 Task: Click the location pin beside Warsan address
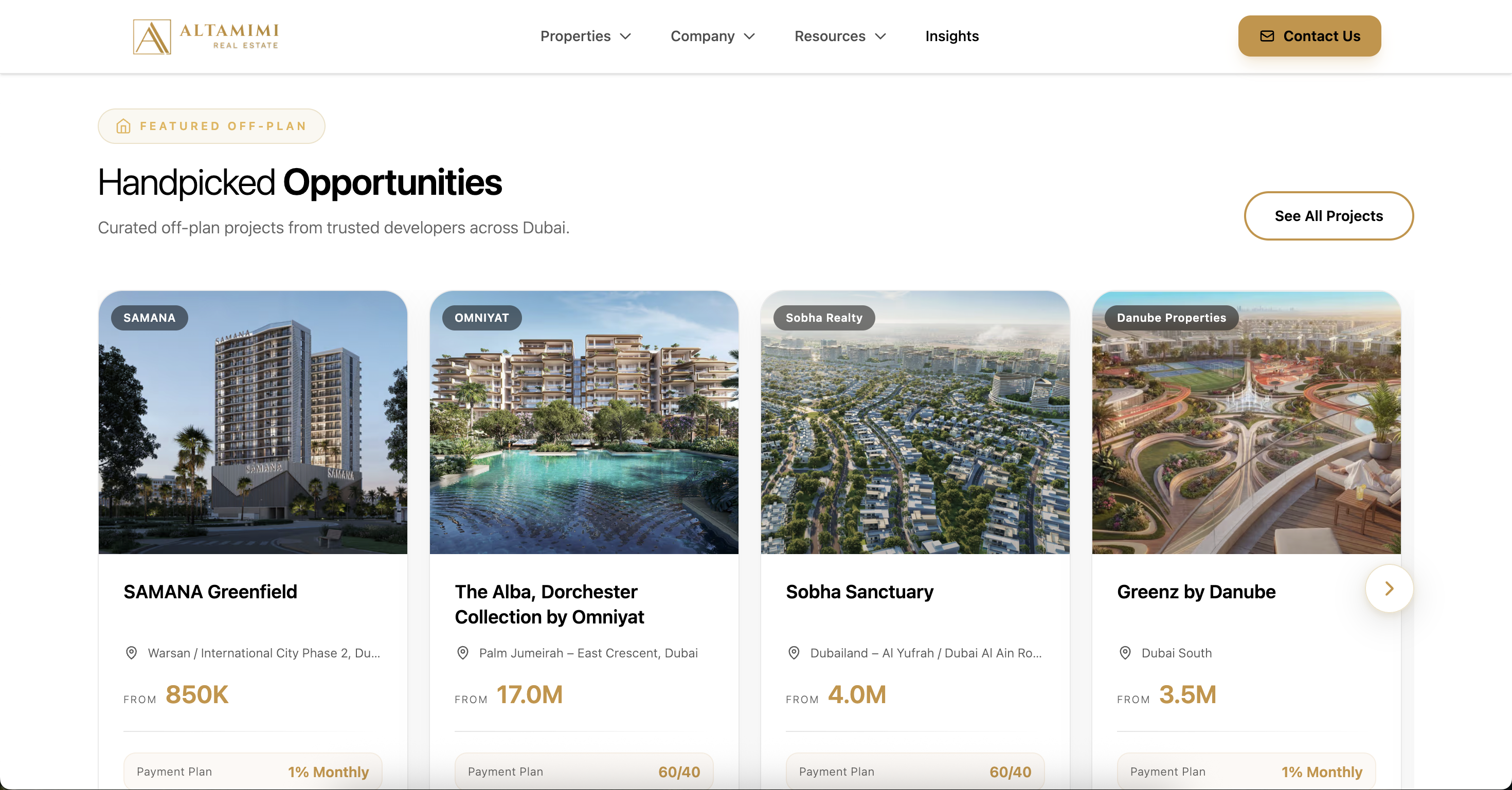tap(132, 653)
